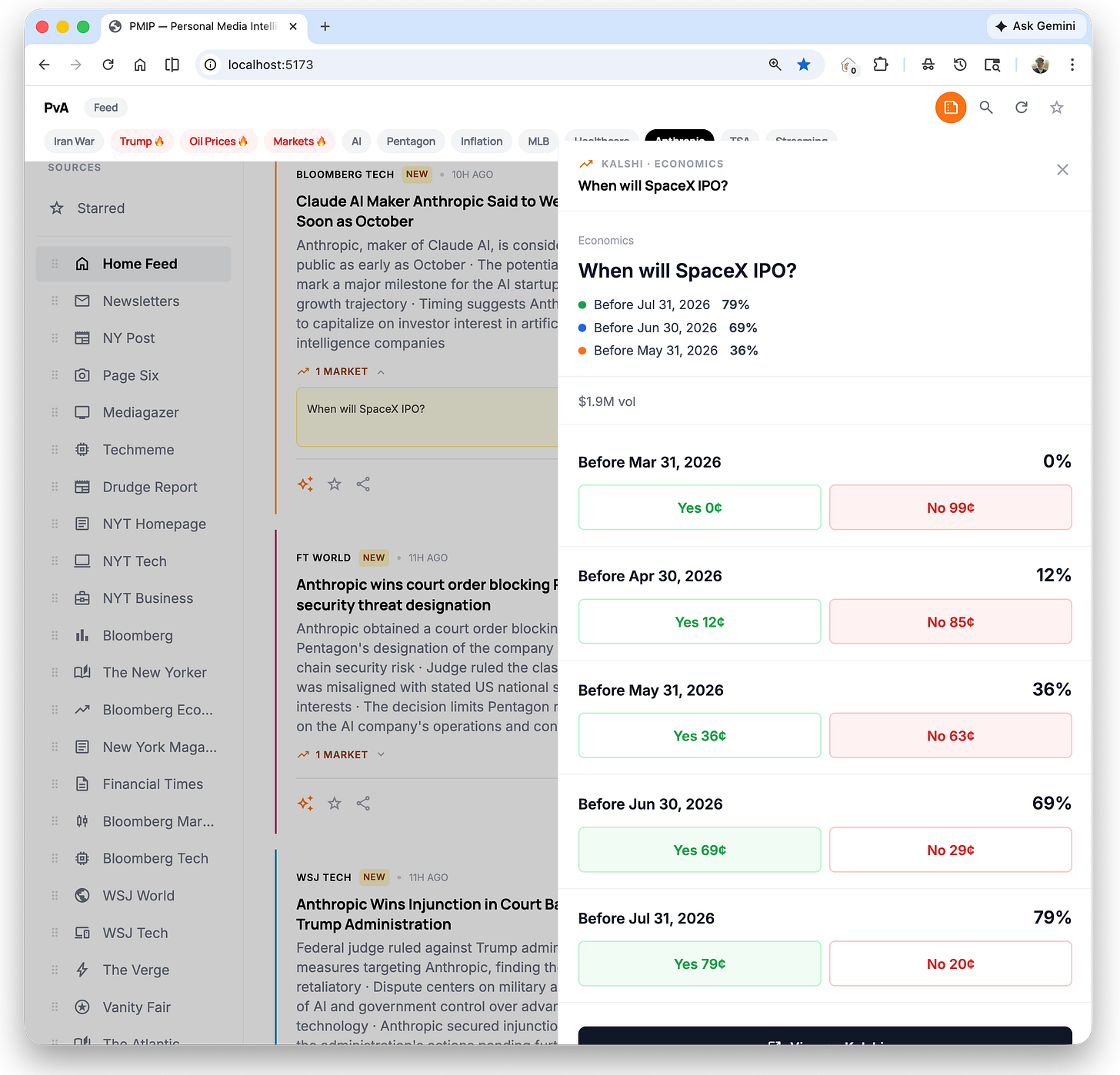Expand the 1 MARKET section under FT World article

(341, 755)
